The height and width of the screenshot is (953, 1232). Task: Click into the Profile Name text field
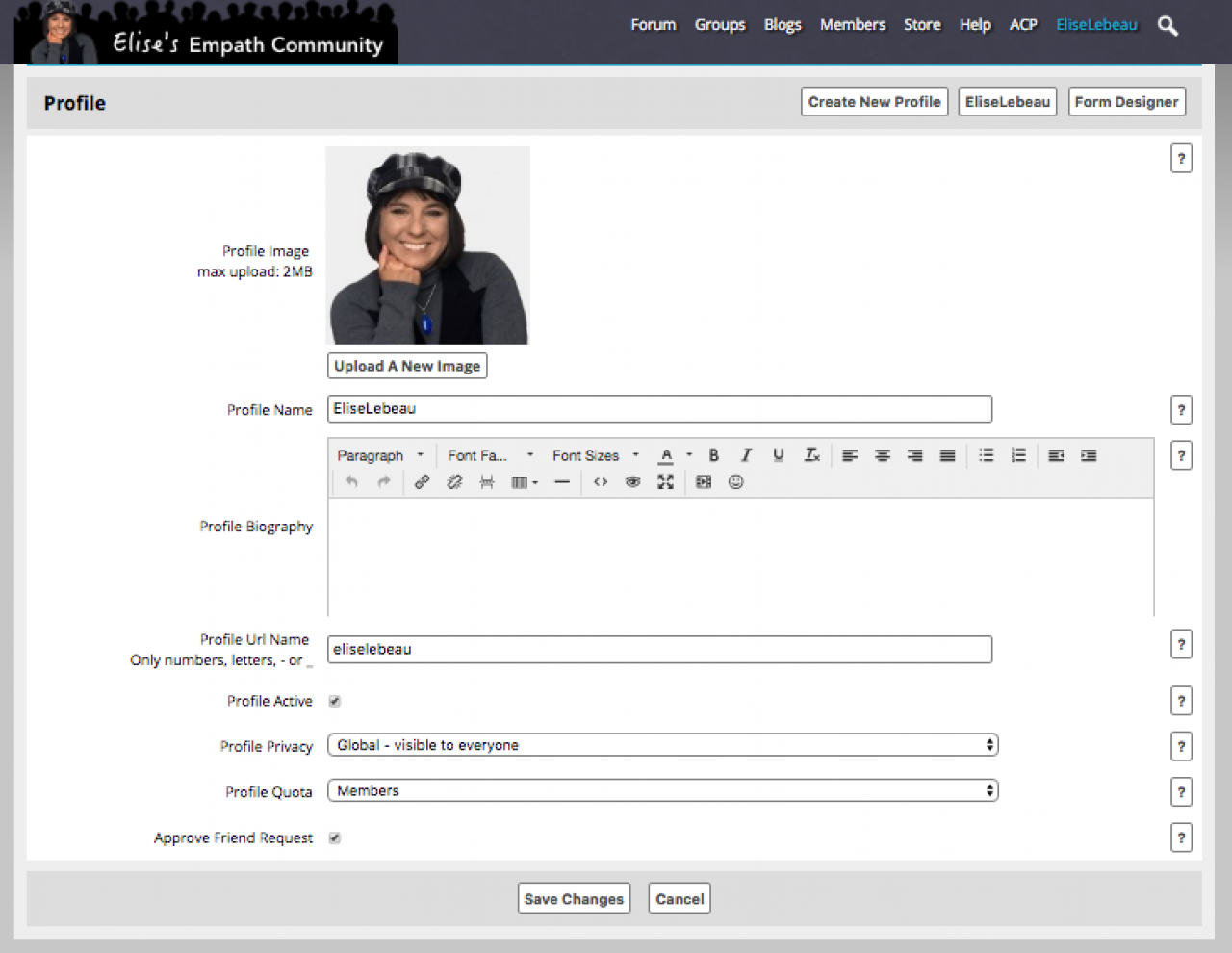tap(659, 409)
